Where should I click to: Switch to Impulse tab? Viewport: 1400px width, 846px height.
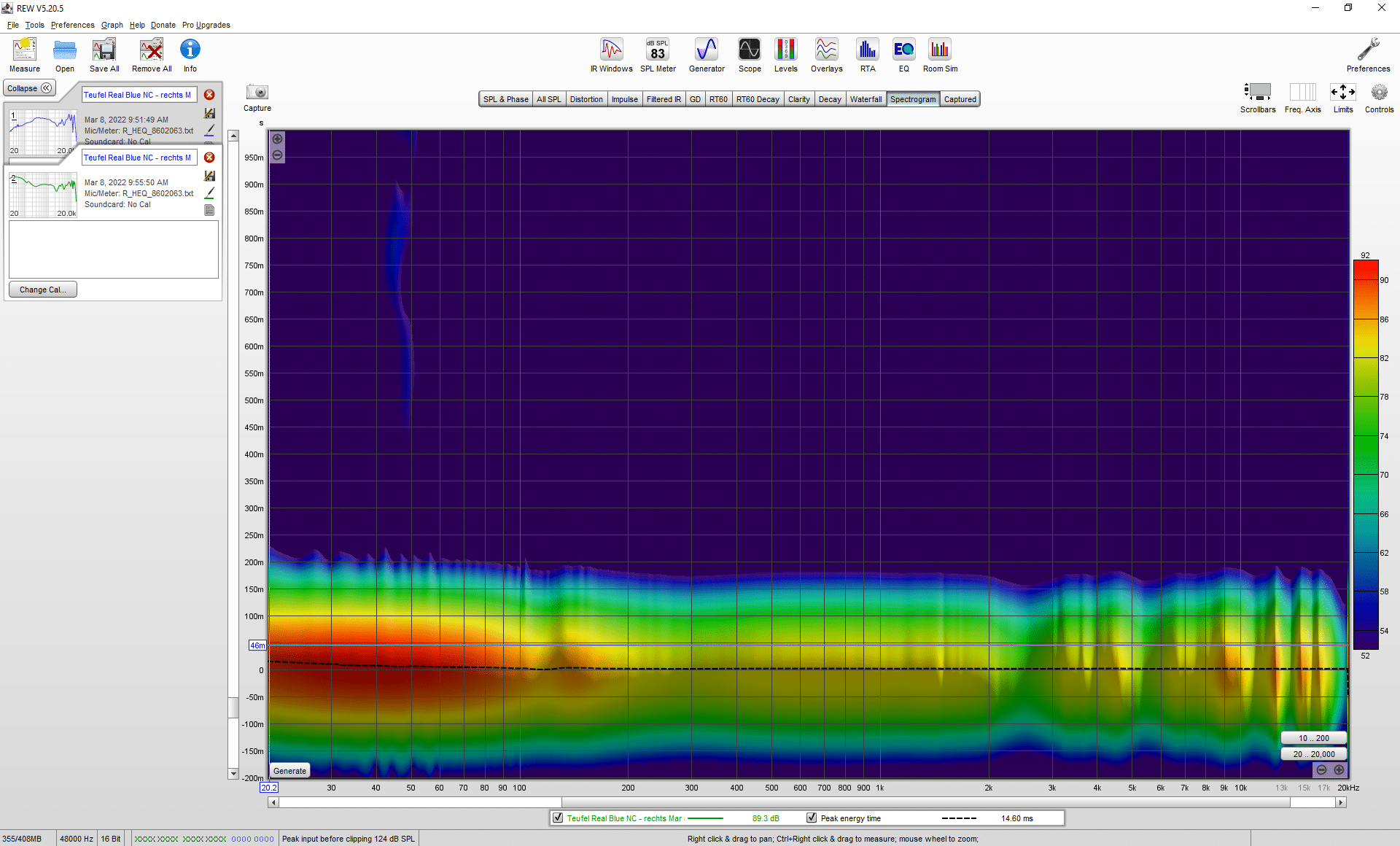[624, 99]
